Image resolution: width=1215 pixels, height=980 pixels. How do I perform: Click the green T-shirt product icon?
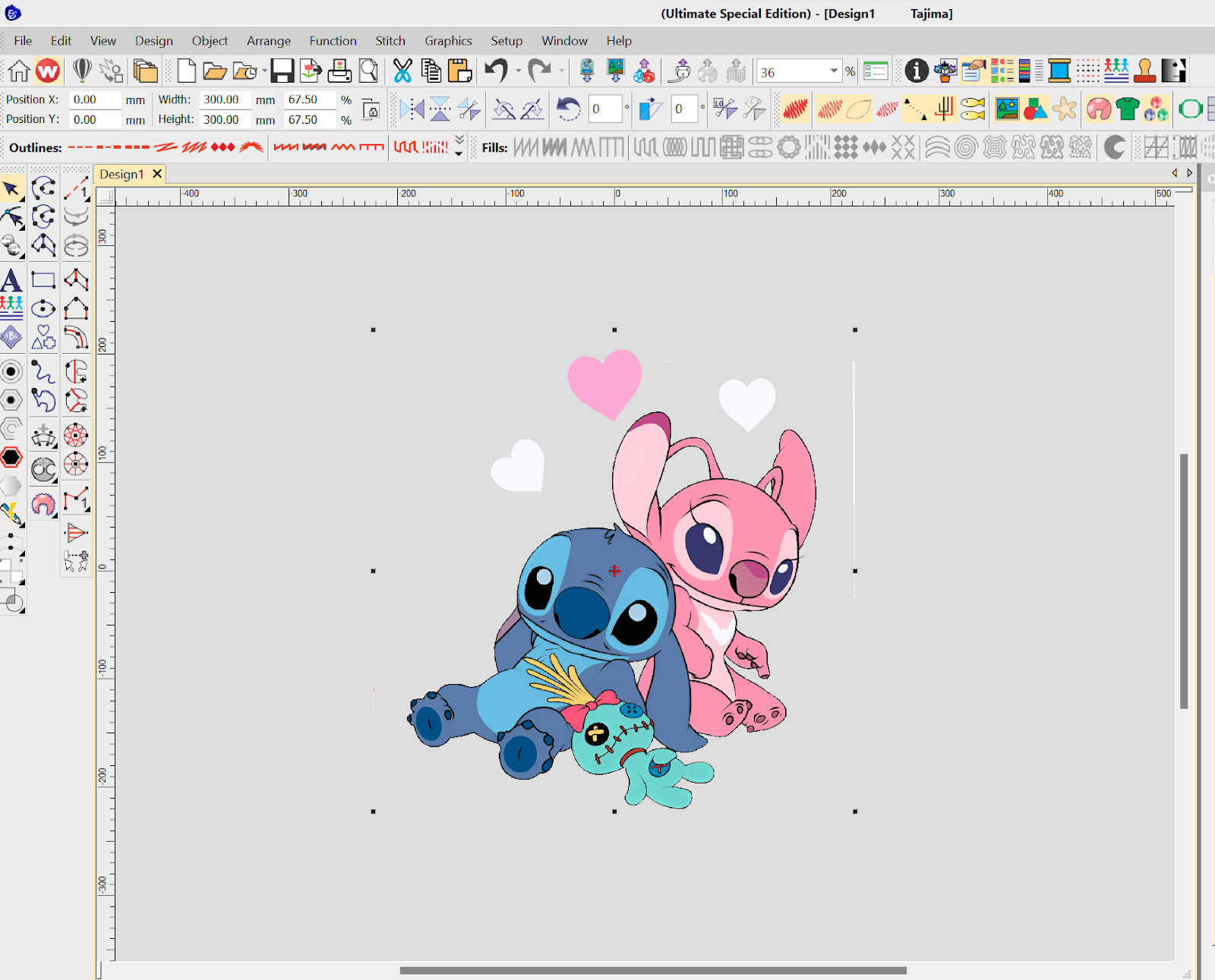1128,109
